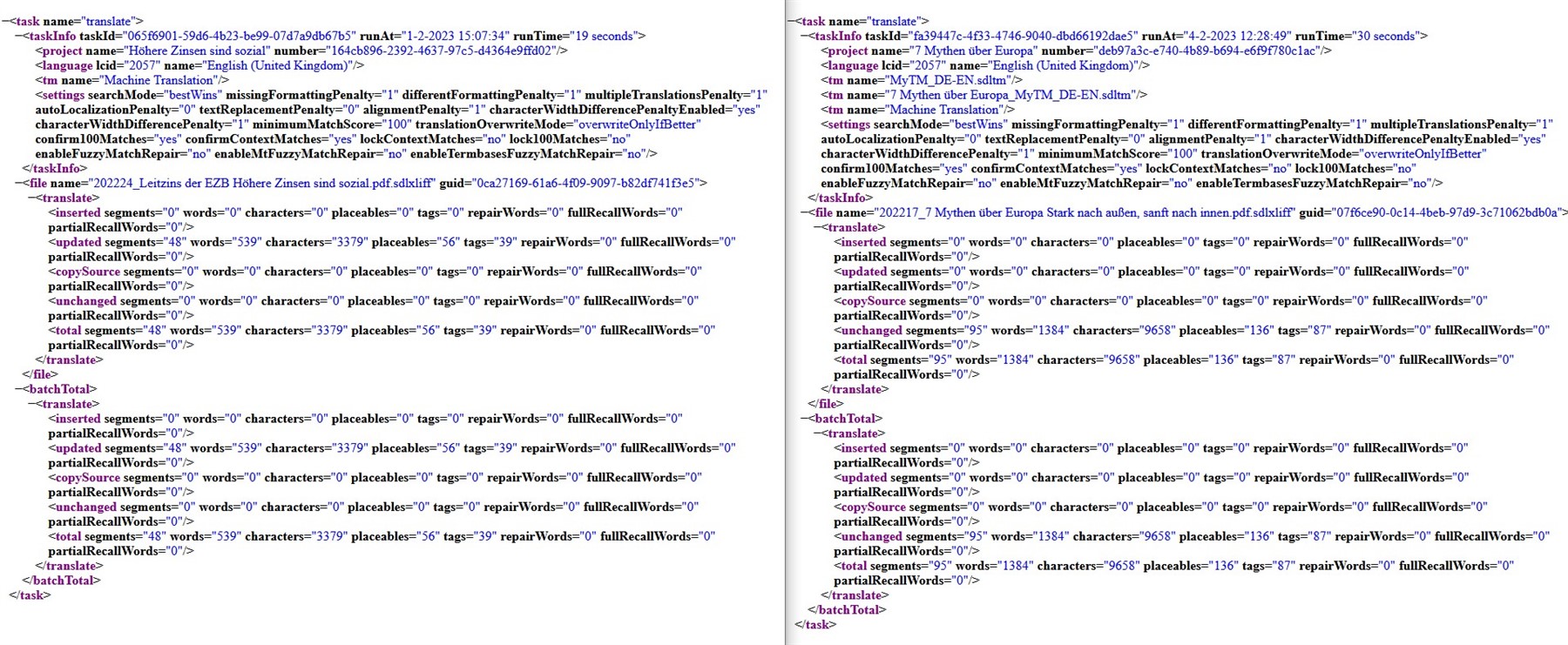Image resolution: width=1568 pixels, height=645 pixels.
Task: Click project number "deb97a3c-e740-4b89-b694-e6f9f780c1ac"
Action: point(1207,50)
